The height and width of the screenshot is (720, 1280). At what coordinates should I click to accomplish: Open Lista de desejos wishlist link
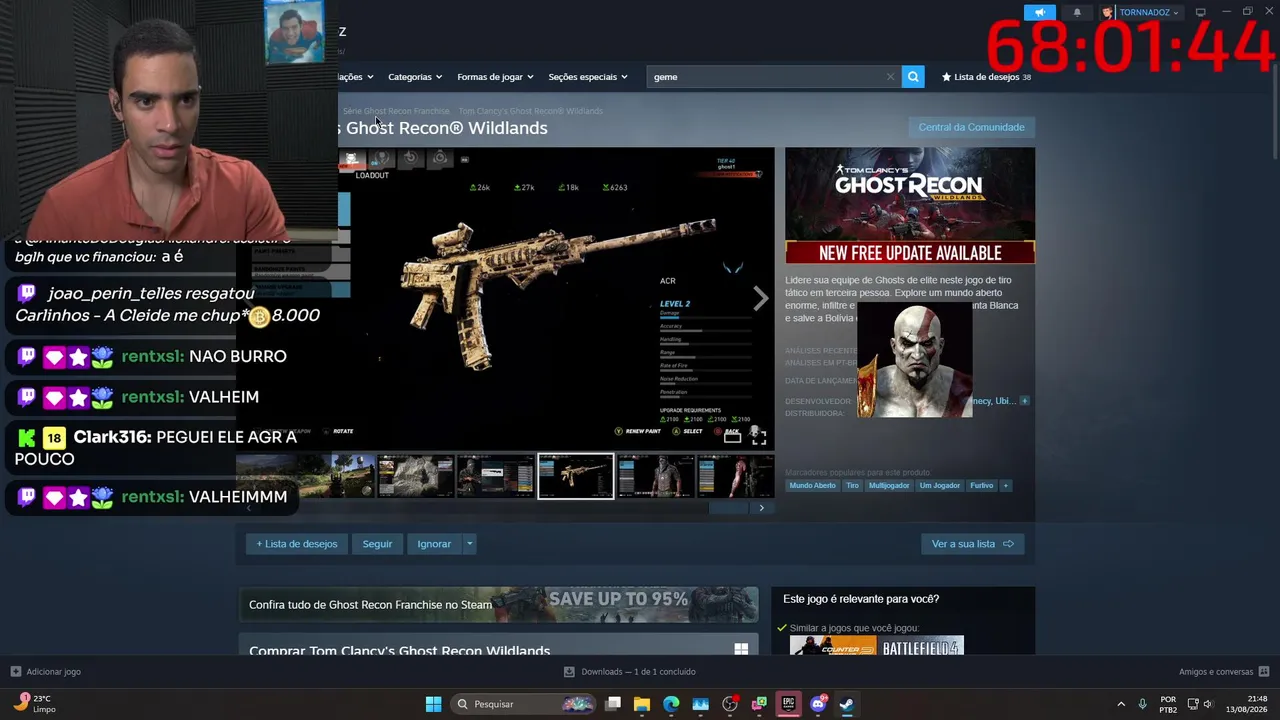tap(986, 77)
